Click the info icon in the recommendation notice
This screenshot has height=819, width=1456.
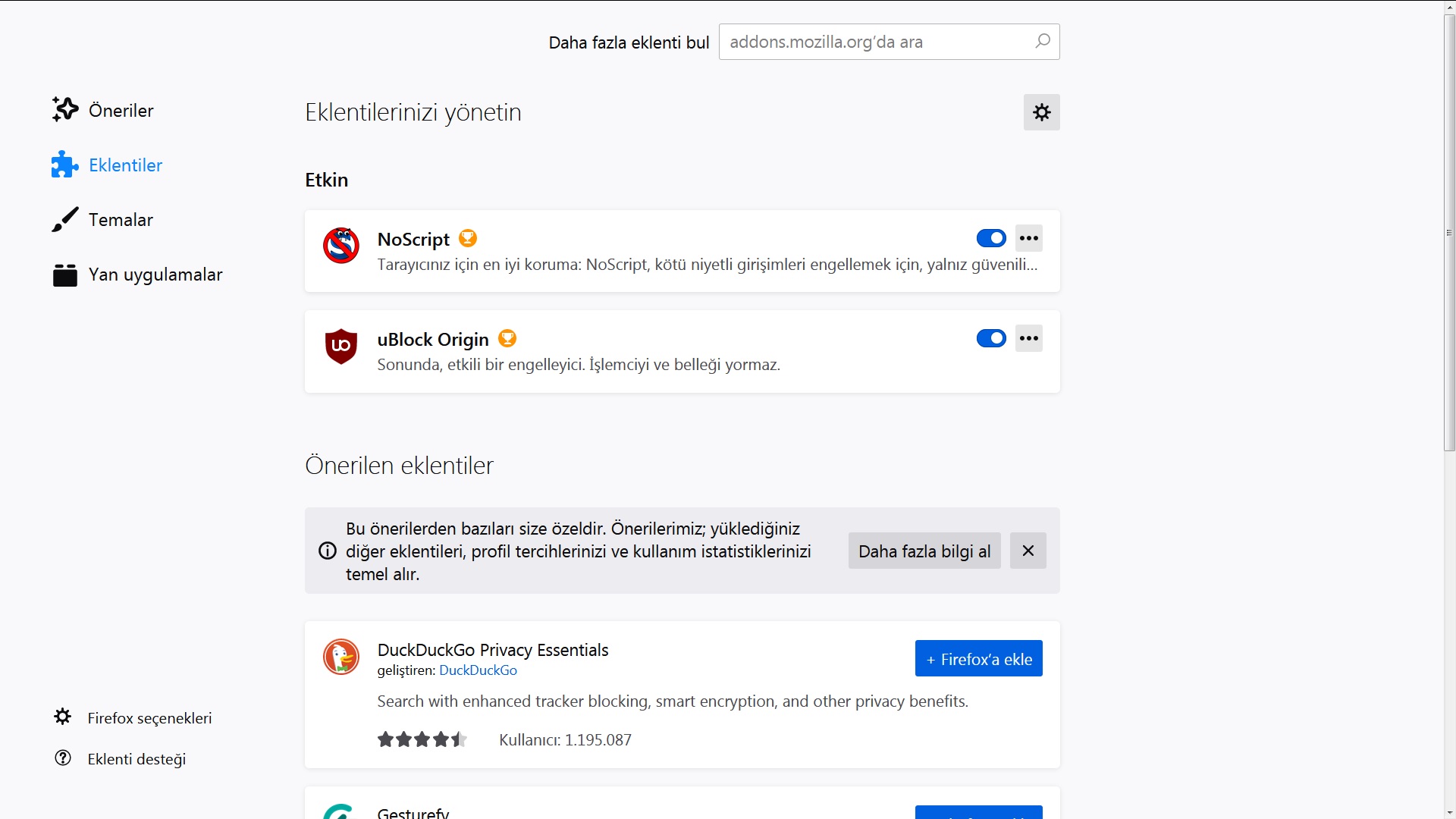[328, 551]
